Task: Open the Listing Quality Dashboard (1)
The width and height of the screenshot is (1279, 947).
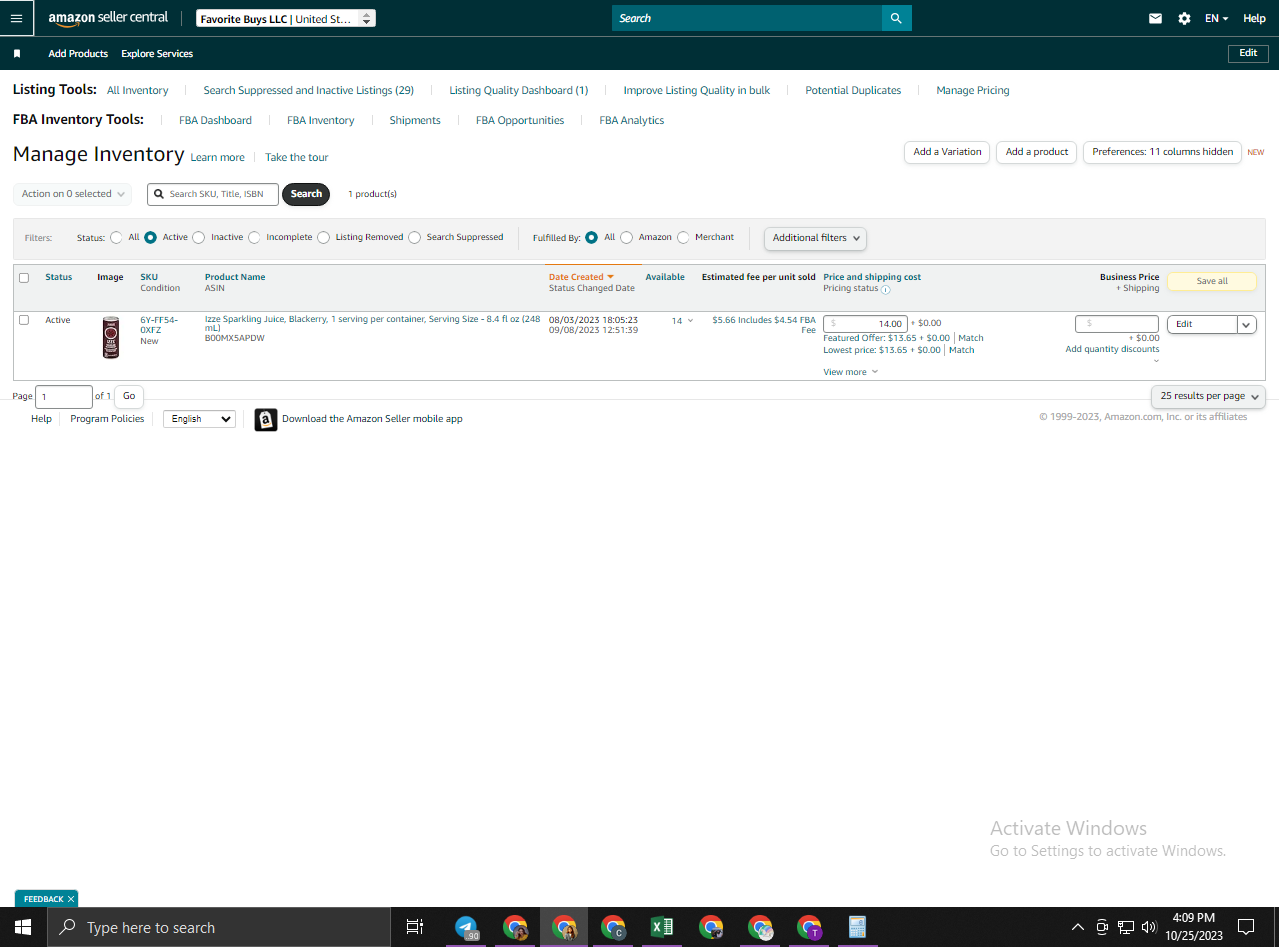Action: tap(518, 90)
